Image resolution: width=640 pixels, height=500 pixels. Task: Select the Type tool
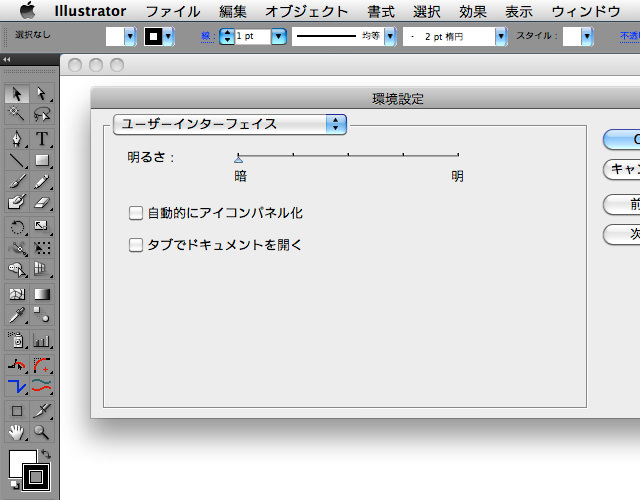point(42,139)
